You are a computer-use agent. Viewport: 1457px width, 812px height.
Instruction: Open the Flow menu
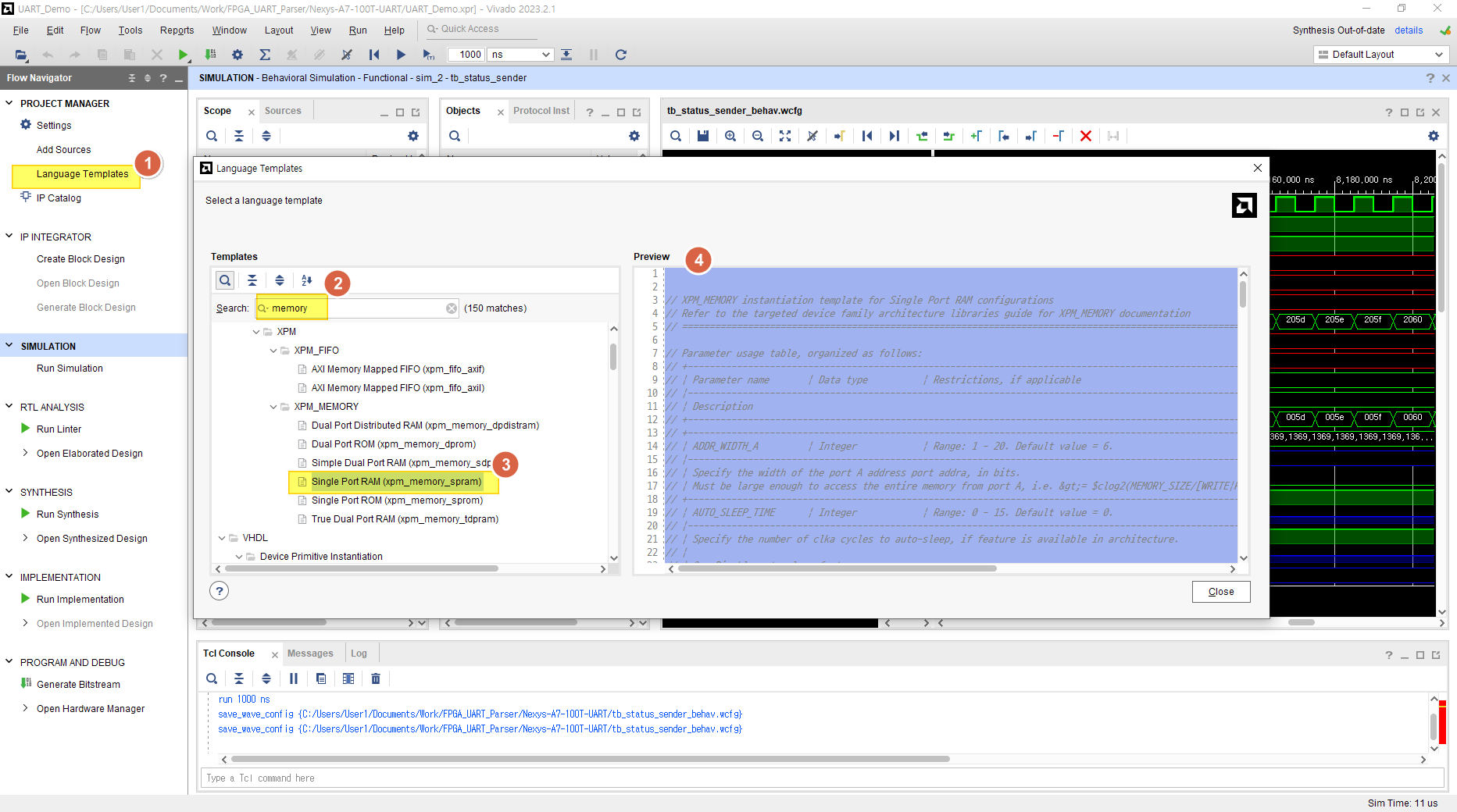(91, 30)
